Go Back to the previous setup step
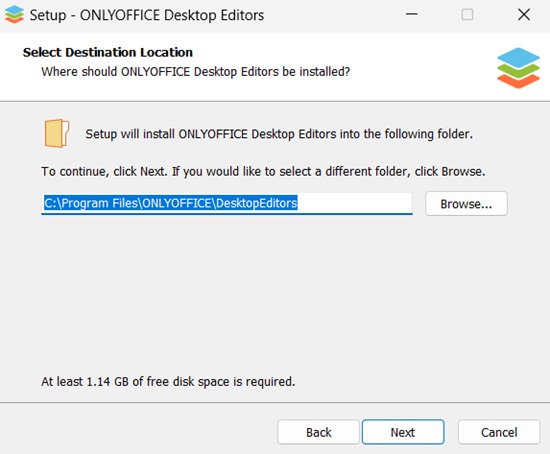Image resolution: width=550 pixels, height=454 pixels. pyautogui.click(x=318, y=432)
